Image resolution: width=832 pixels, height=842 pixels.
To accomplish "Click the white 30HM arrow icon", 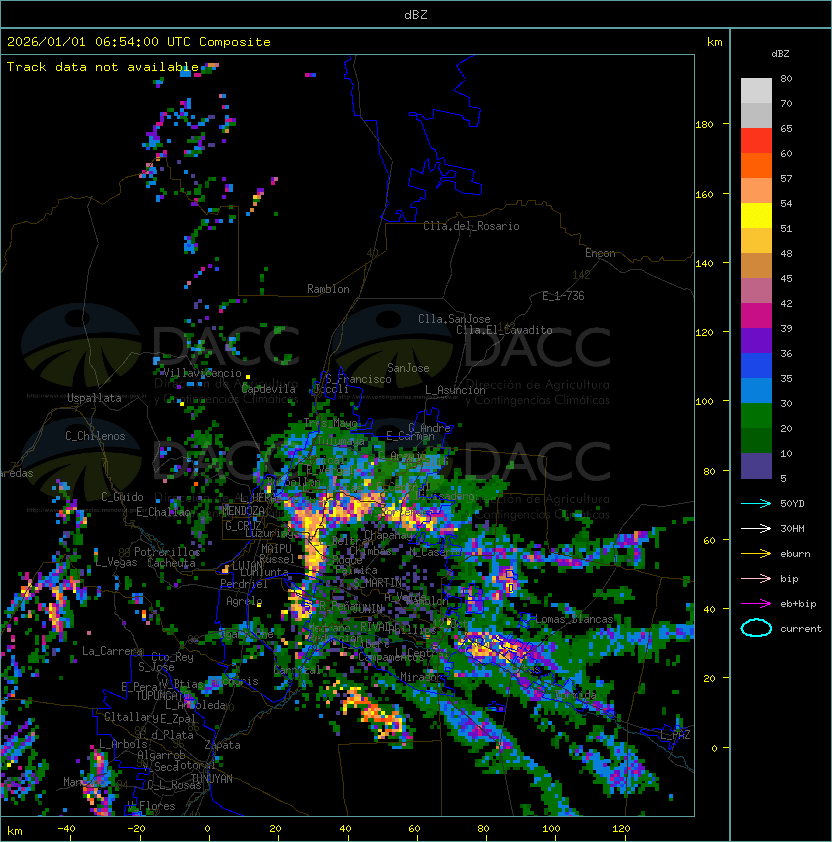I will click(756, 528).
